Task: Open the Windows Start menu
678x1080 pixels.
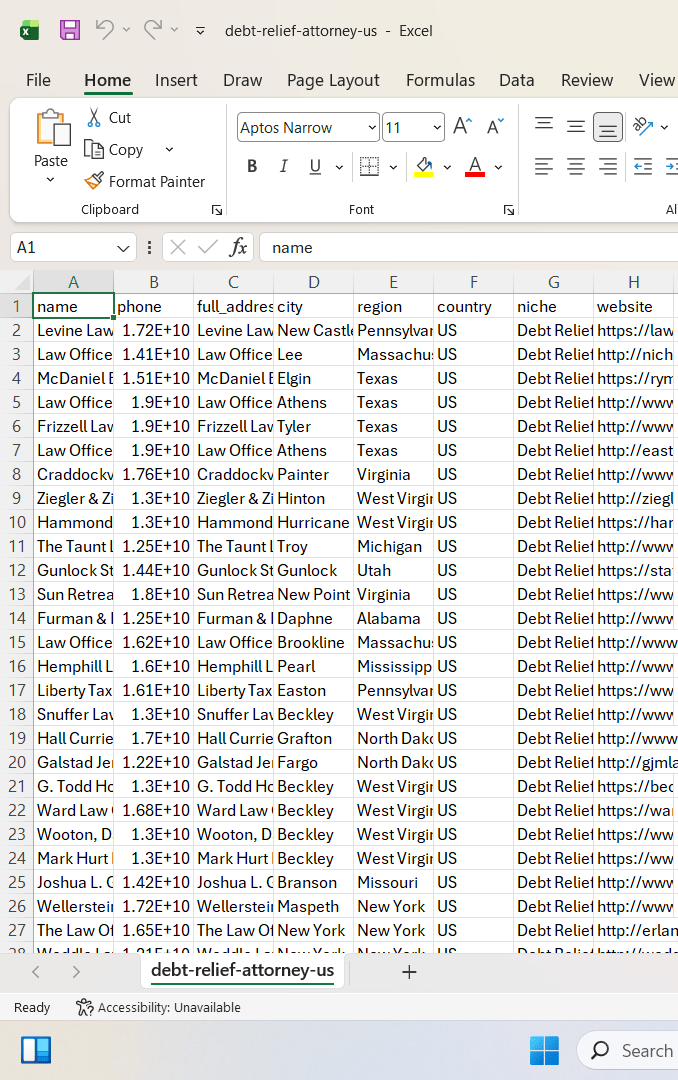Action: 544,1050
